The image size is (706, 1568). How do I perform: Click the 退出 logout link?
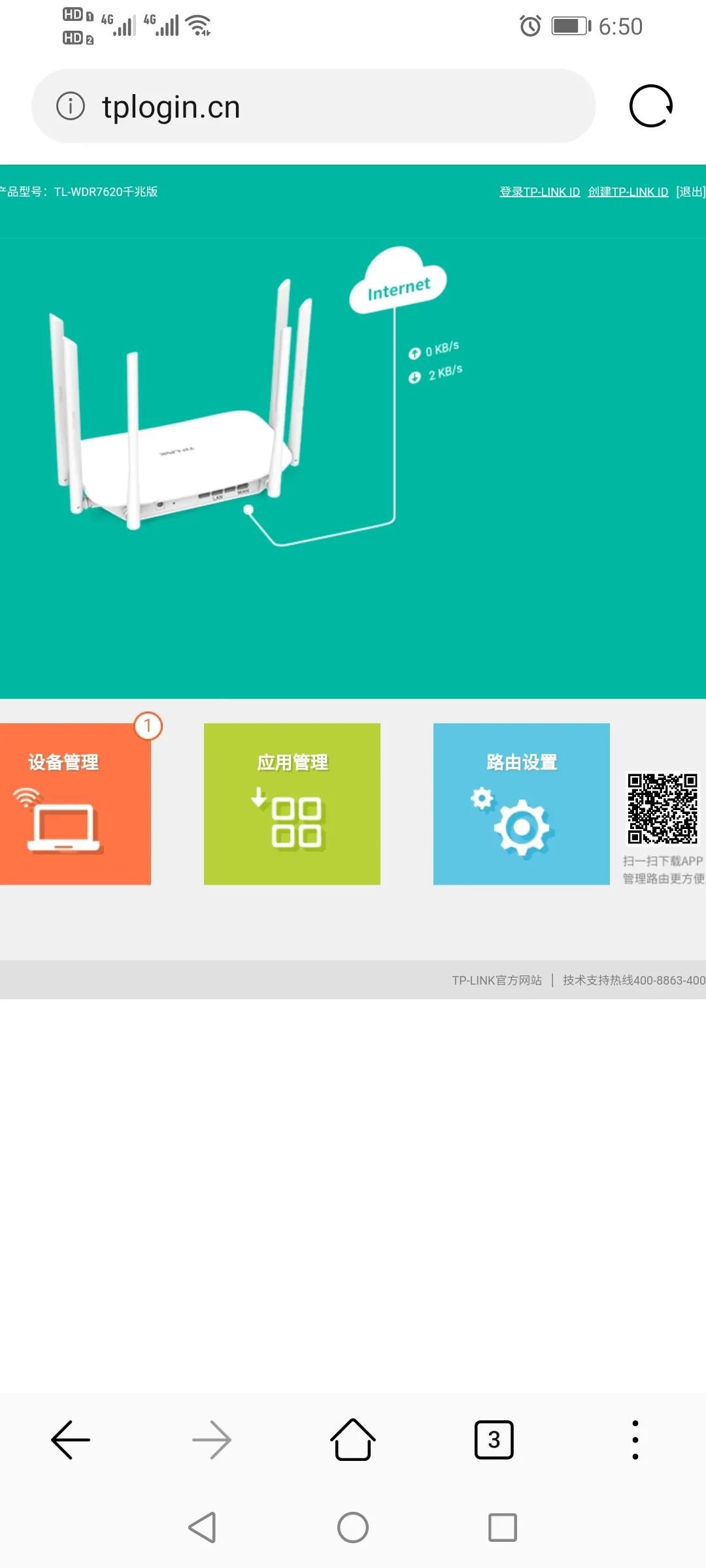pyautogui.click(x=691, y=191)
